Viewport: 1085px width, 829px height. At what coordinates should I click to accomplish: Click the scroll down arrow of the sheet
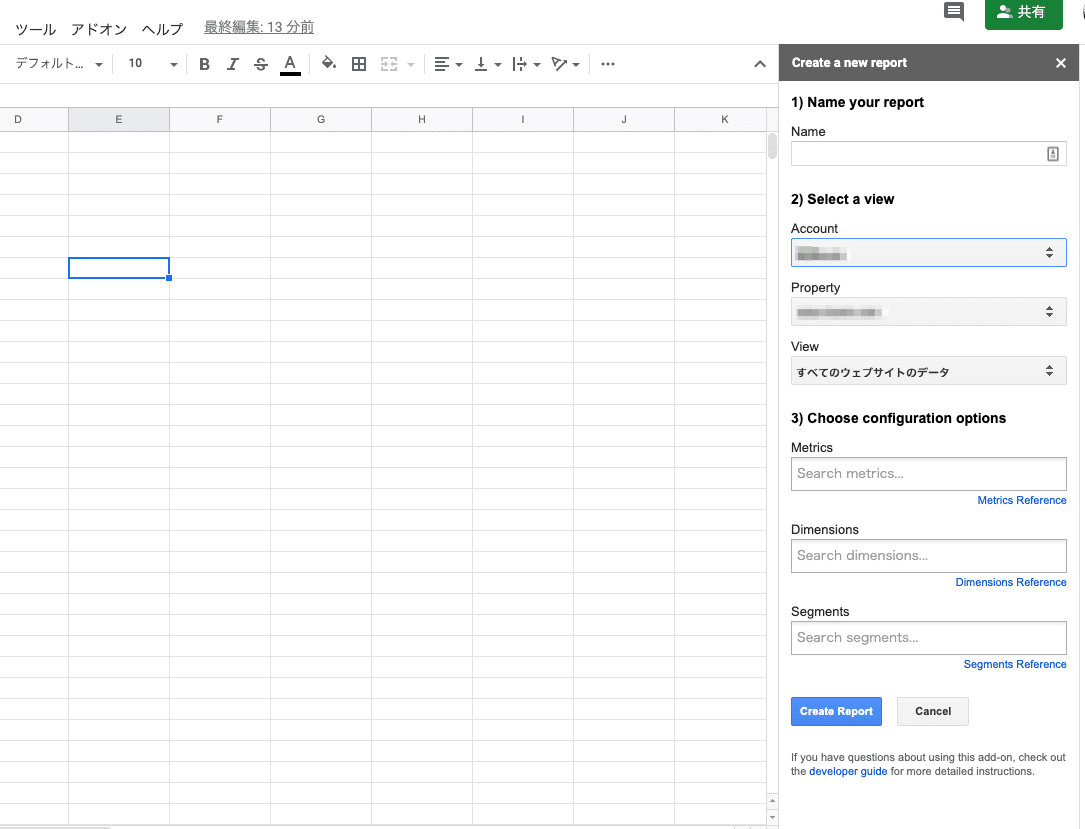772,817
